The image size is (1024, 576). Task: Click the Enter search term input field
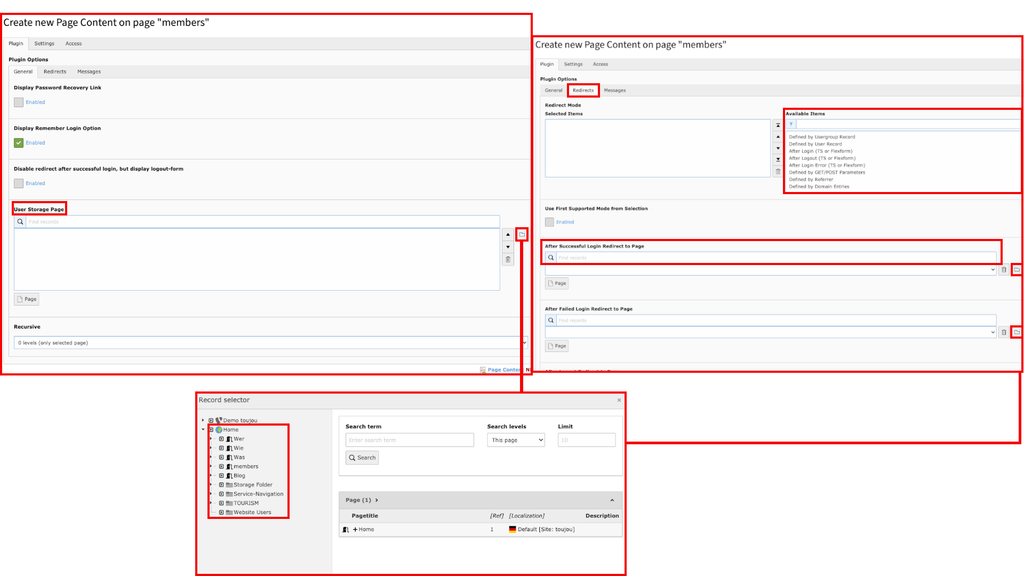[409, 440]
